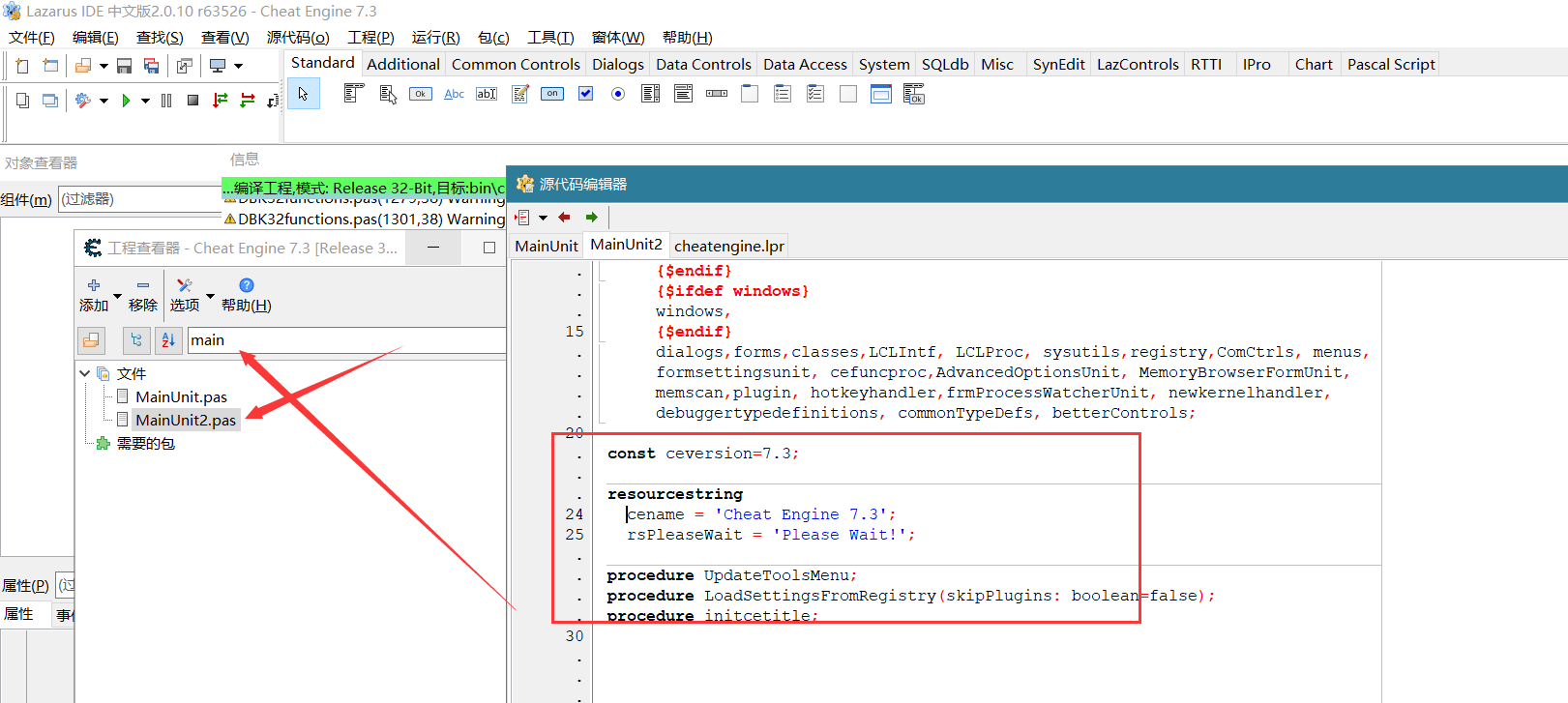Open build mode dropdown arrow
Screen dimensions: 1568x703
coord(104,102)
